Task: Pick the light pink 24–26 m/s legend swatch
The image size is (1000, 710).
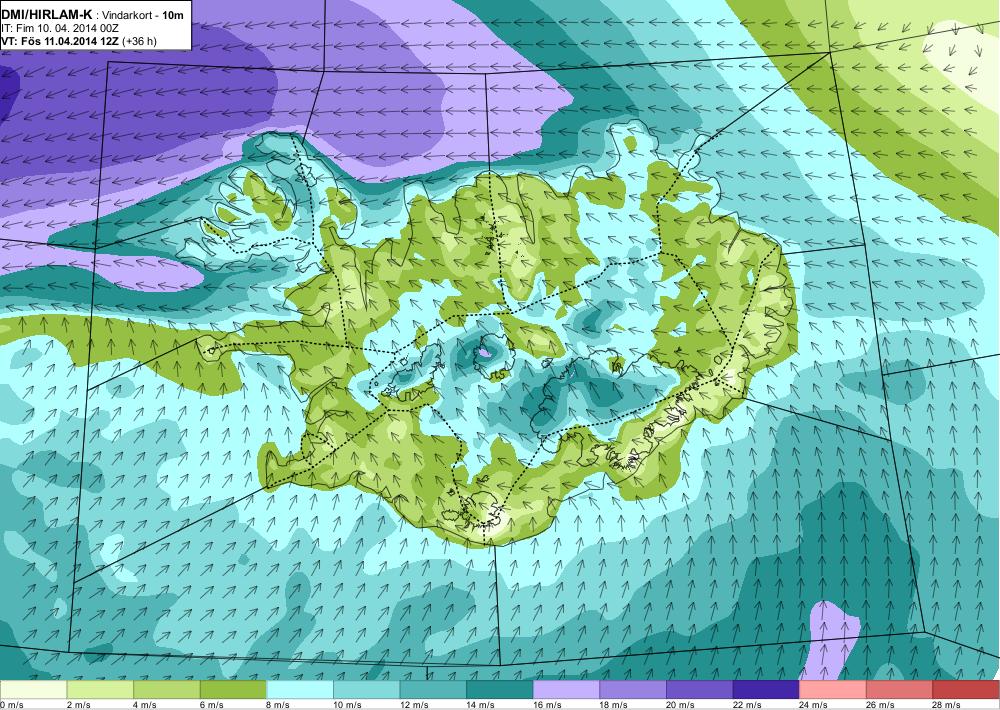Action: pos(833,690)
